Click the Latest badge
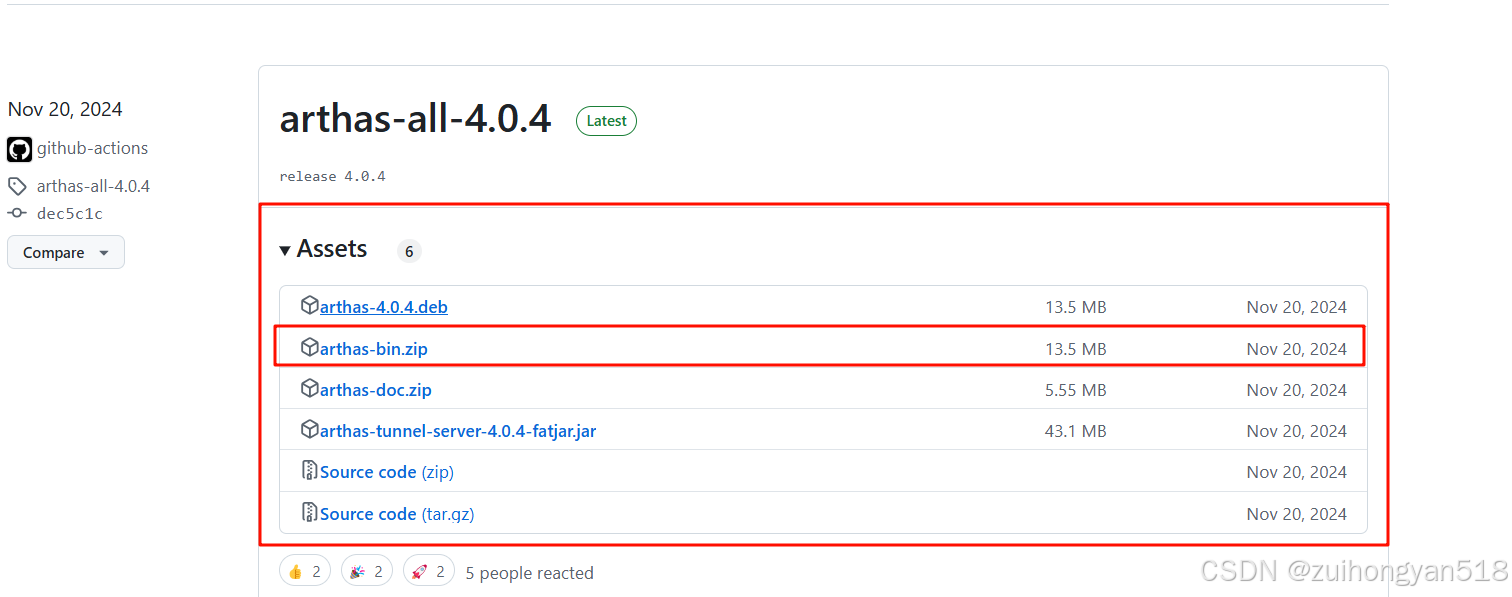The height and width of the screenshot is (597, 1512). (606, 121)
